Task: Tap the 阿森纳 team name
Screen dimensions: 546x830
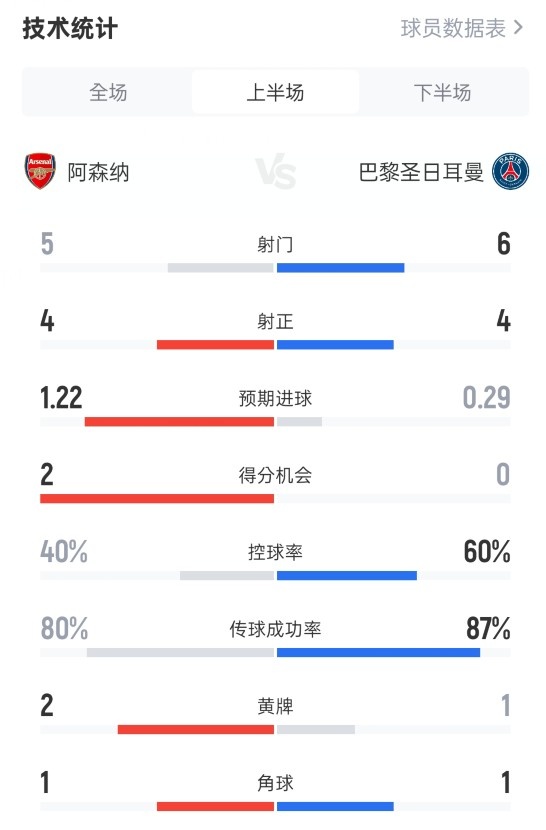Action: pos(99,173)
